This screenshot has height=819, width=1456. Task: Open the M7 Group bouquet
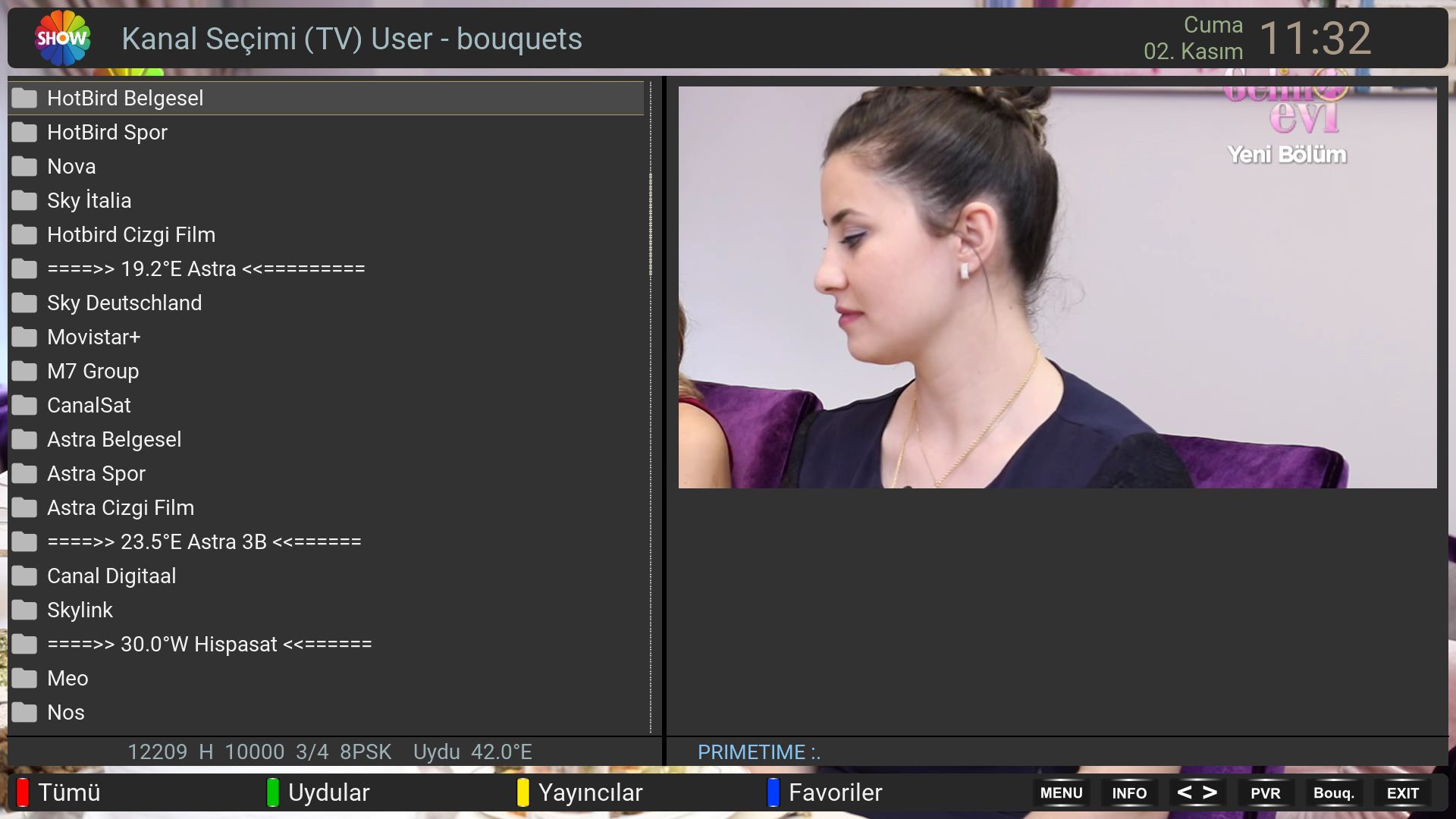(x=326, y=371)
